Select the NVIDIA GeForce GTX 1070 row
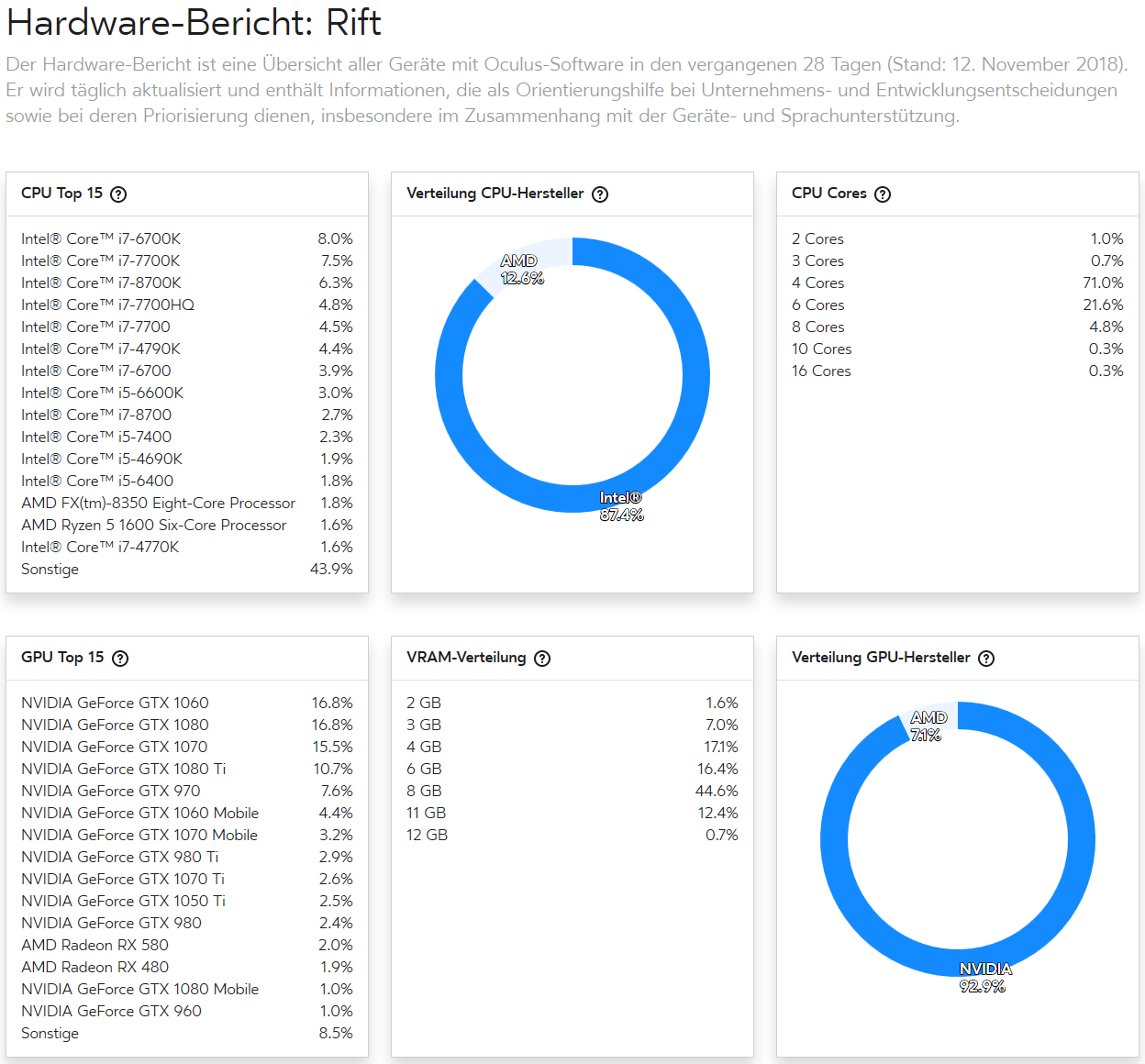The image size is (1145, 1064). click(x=187, y=747)
